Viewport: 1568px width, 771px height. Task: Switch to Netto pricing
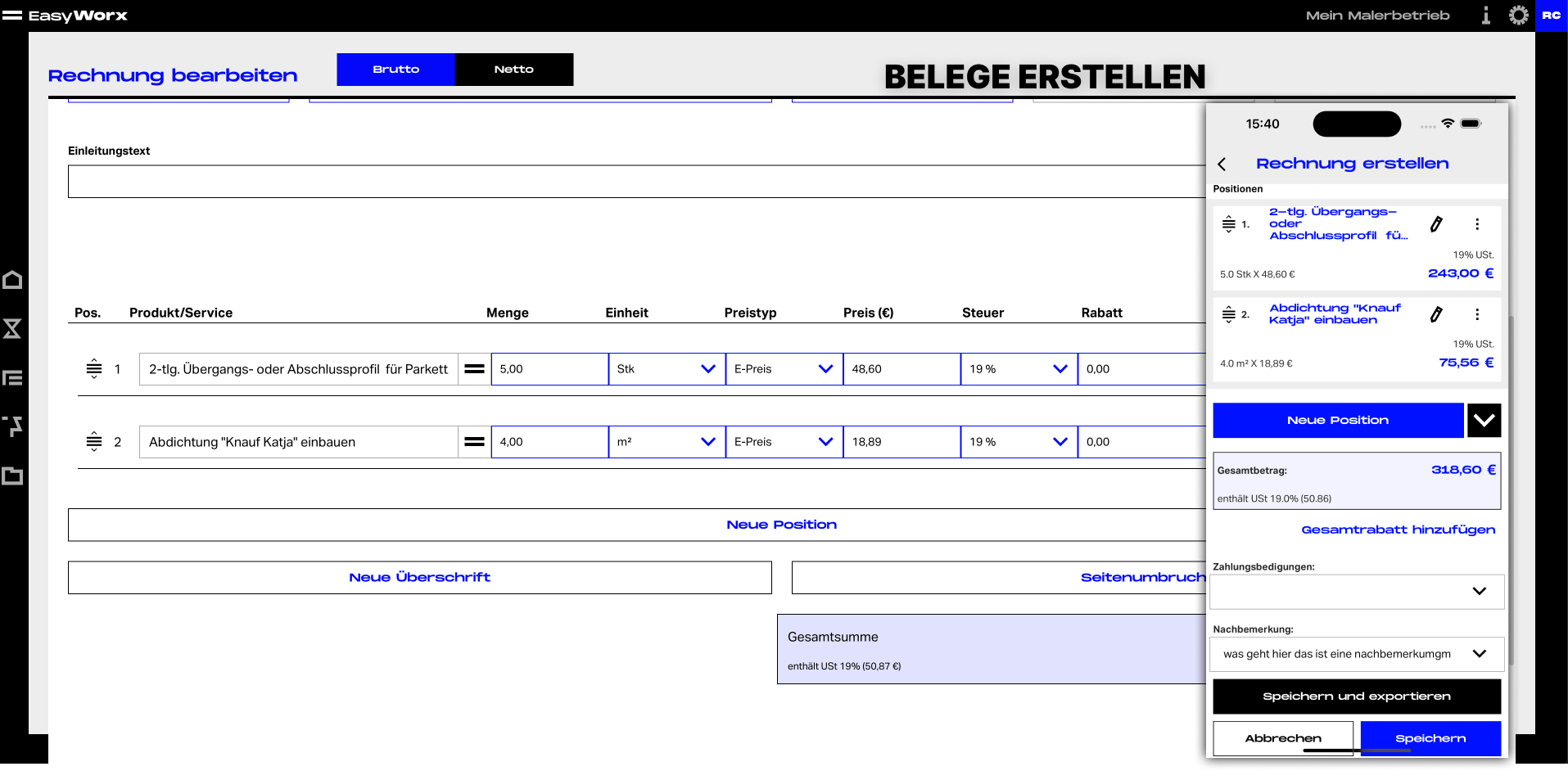(514, 70)
